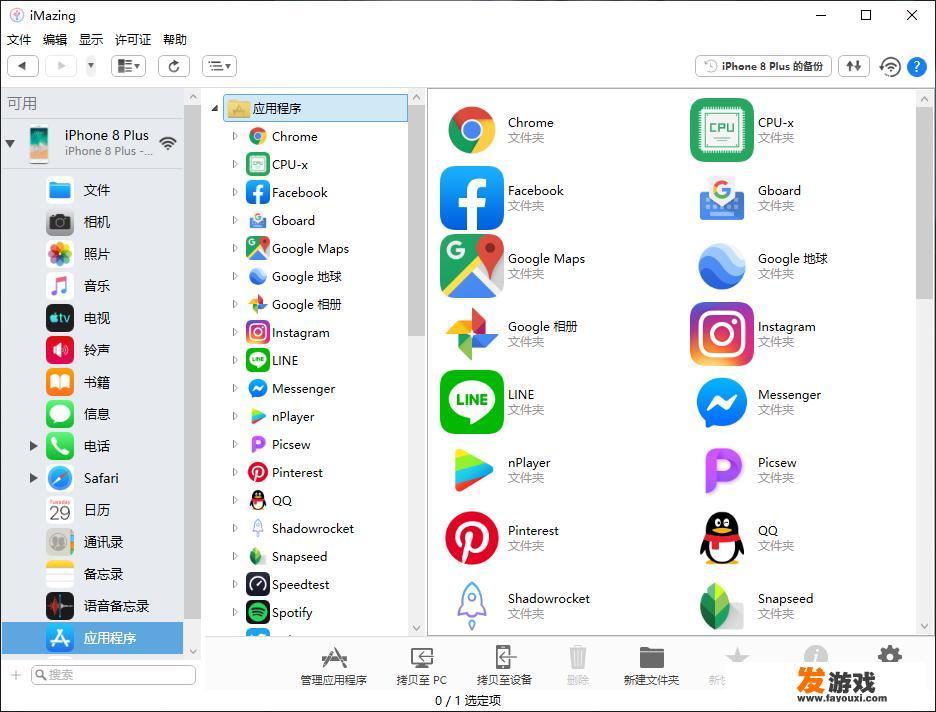Click the app grid vertical scrollbar thumb
936x712 pixels.
coord(924,203)
